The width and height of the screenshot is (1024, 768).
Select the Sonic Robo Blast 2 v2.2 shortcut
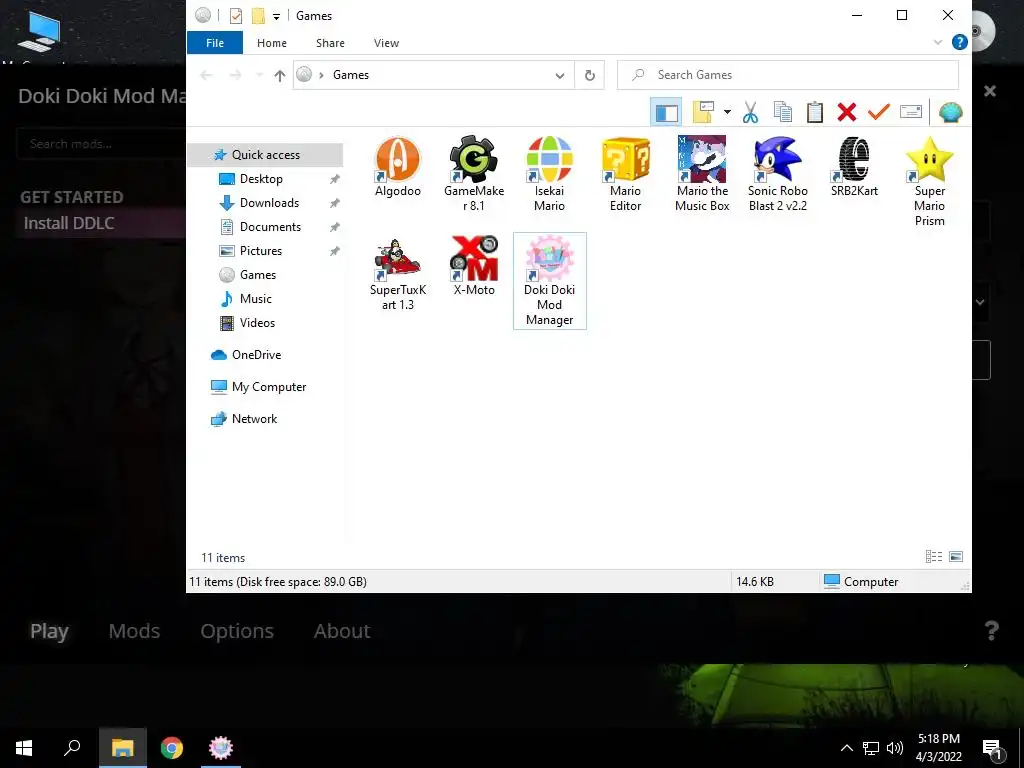777,174
